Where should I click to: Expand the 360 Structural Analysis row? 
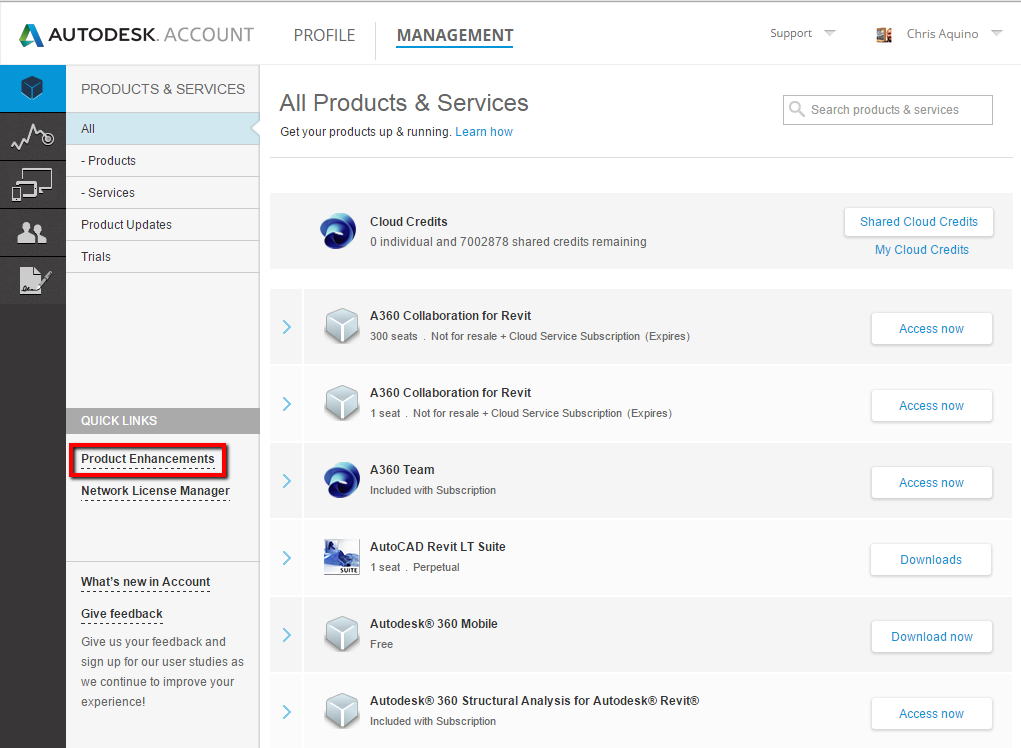click(287, 712)
